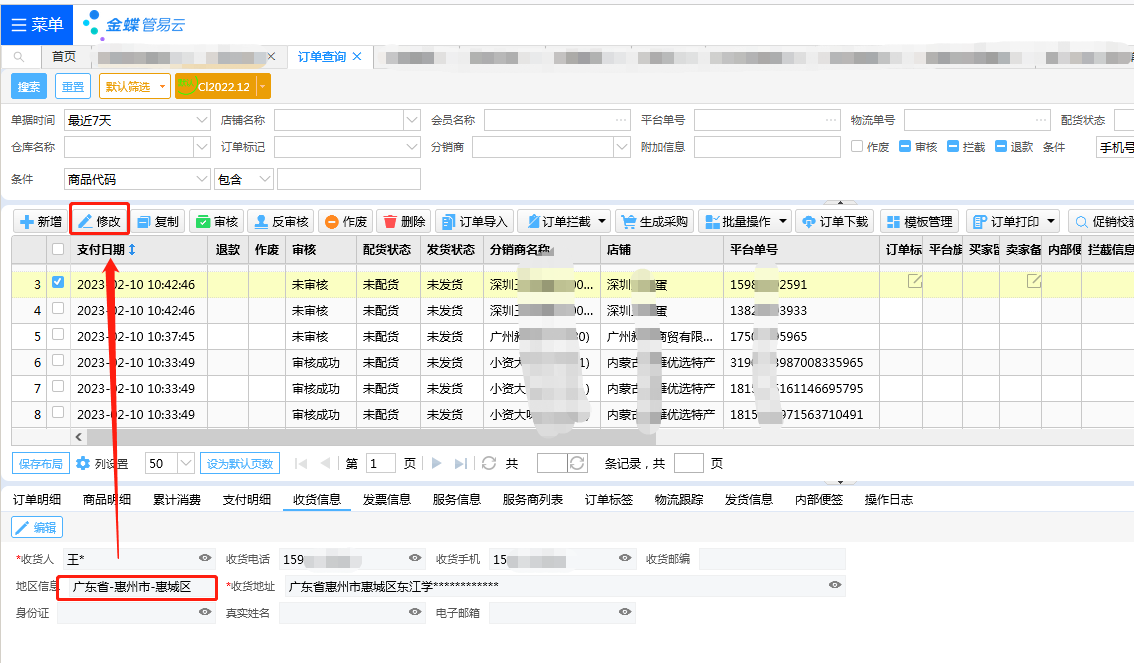The image size is (1134, 663).
Task: Click the blue 搜索 search button
Action: click(x=29, y=87)
